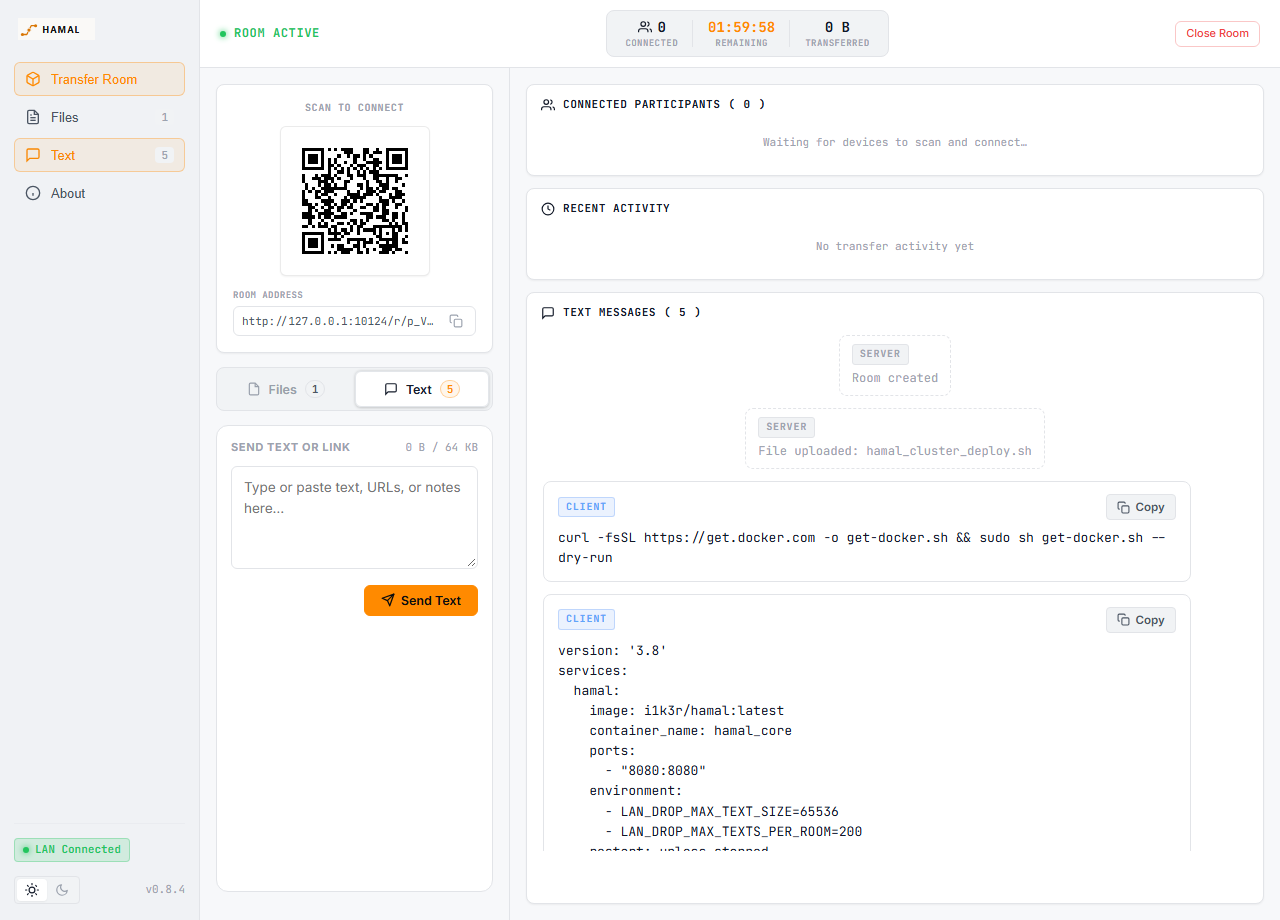Image resolution: width=1280 pixels, height=920 pixels.
Task: Click the 0 B / 64 KB size counter
Action: tap(441, 447)
